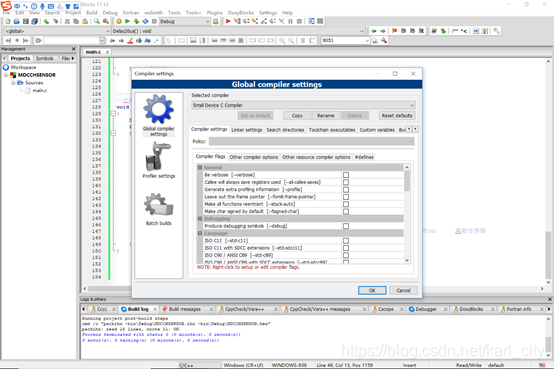Click the Save all files icon
Viewport: 554px width, 369px height.
tap(34, 22)
